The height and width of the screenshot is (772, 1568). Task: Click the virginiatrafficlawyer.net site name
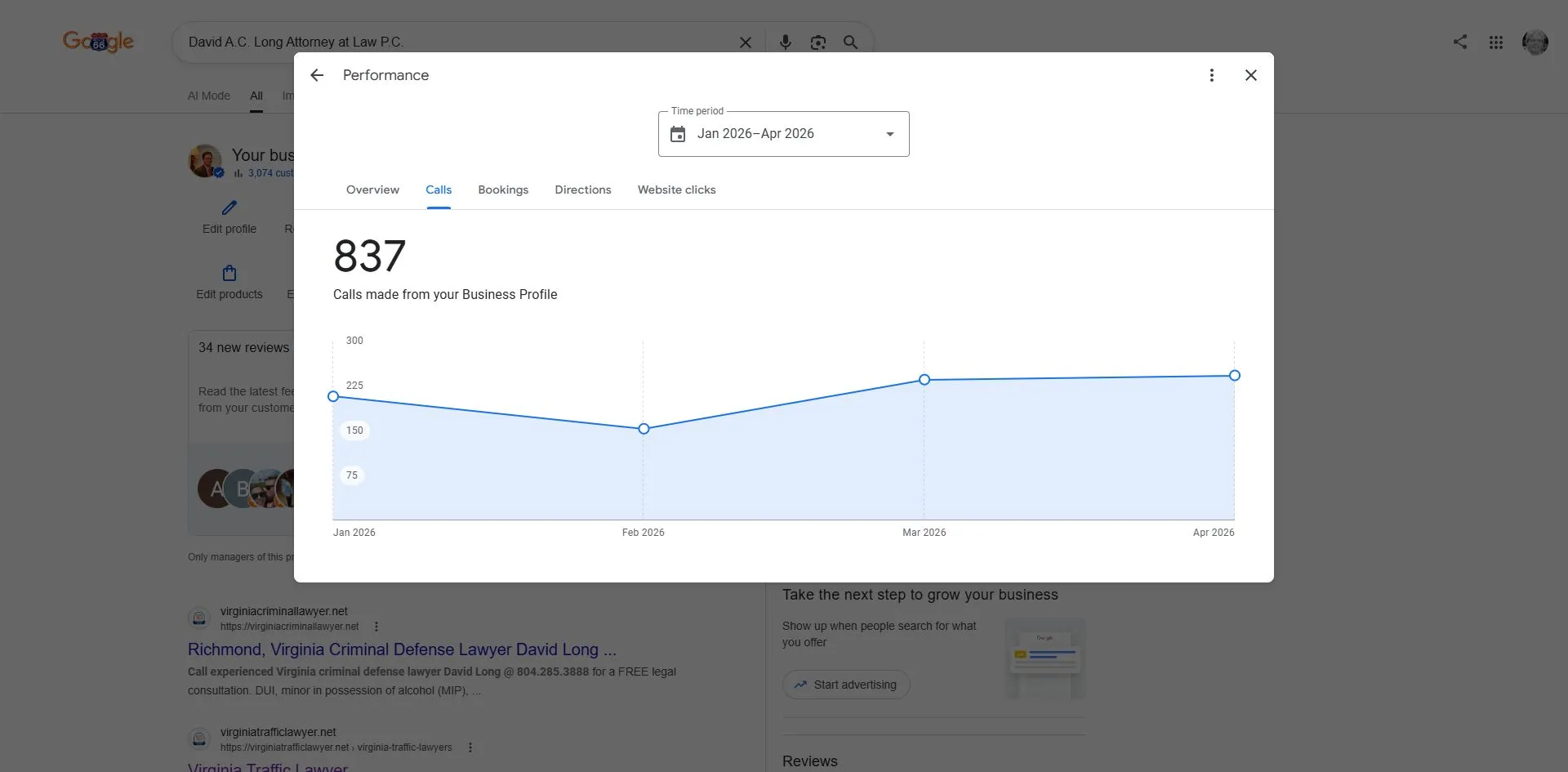click(x=278, y=732)
